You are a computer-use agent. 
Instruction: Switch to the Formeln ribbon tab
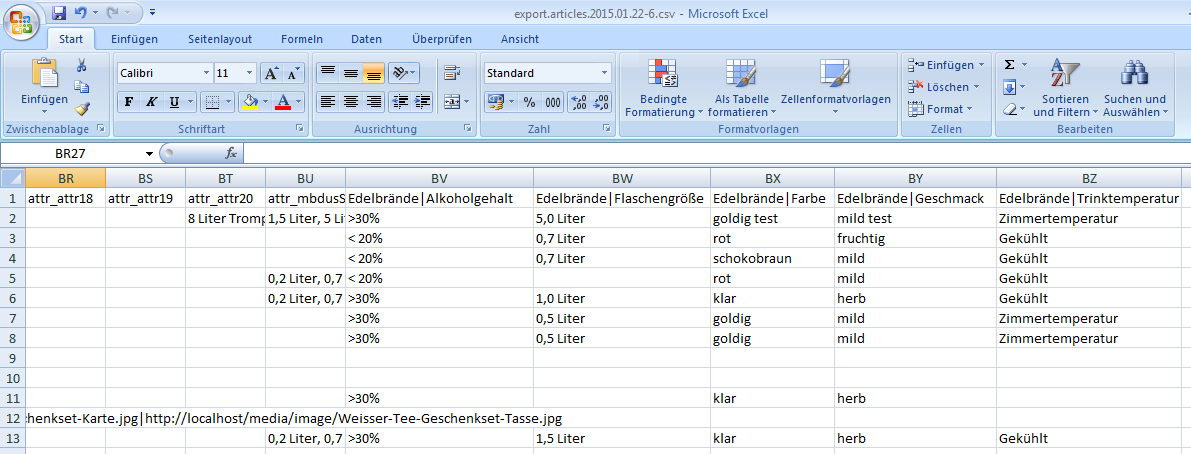[x=301, y=39]
